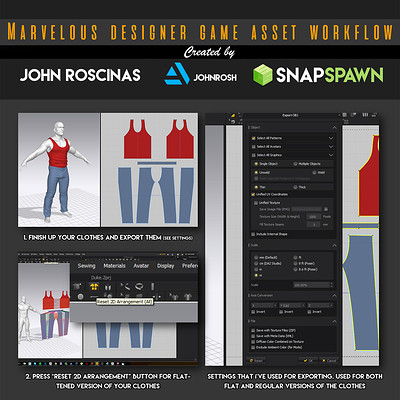Toggle the Select All Avatars checkbox
The image size is (400, 400).
254,147
